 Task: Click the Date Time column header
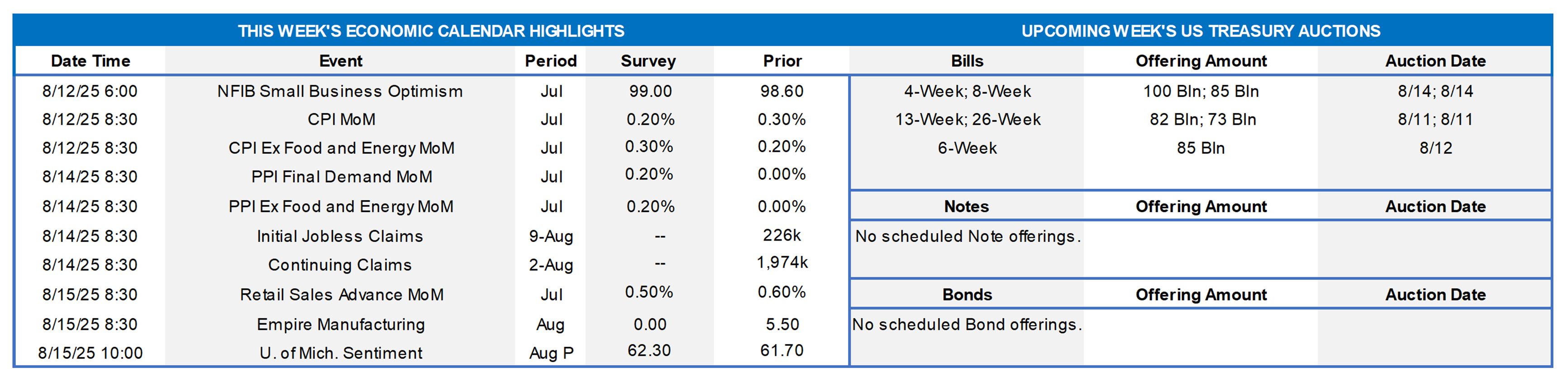coord(90,61)
